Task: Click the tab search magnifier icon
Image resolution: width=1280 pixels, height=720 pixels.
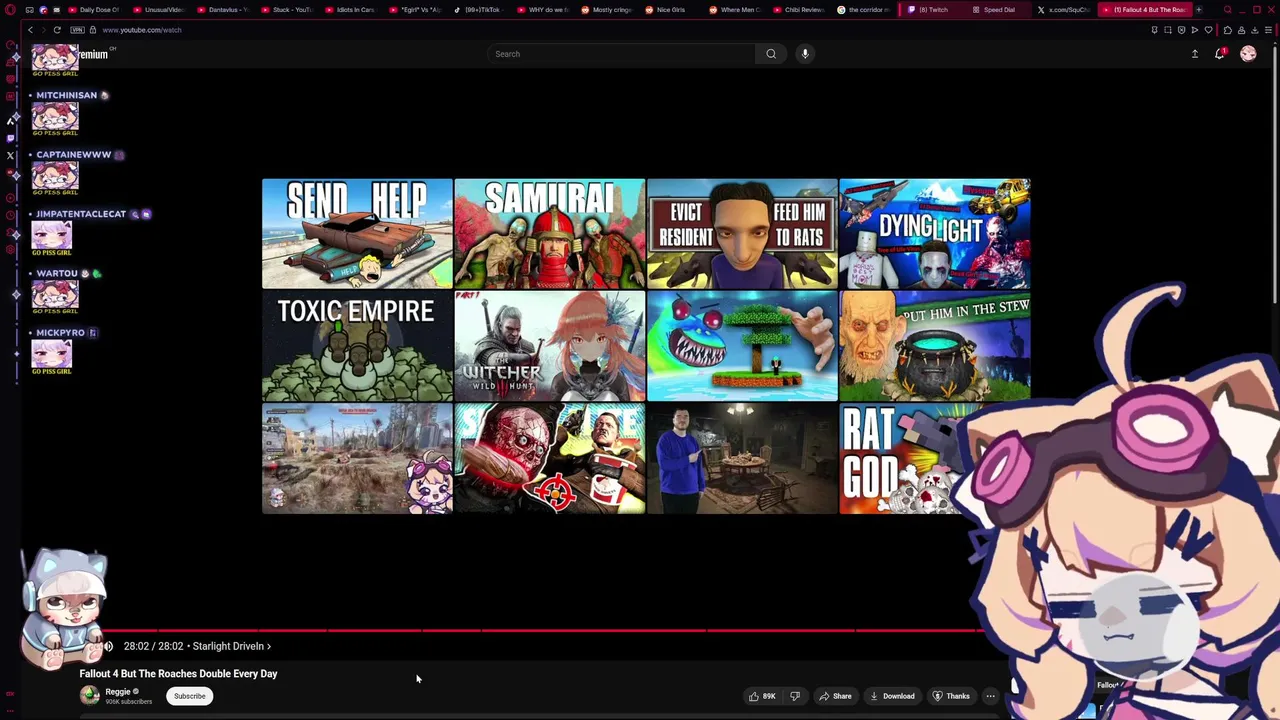Action: [x=1227, y=10]
